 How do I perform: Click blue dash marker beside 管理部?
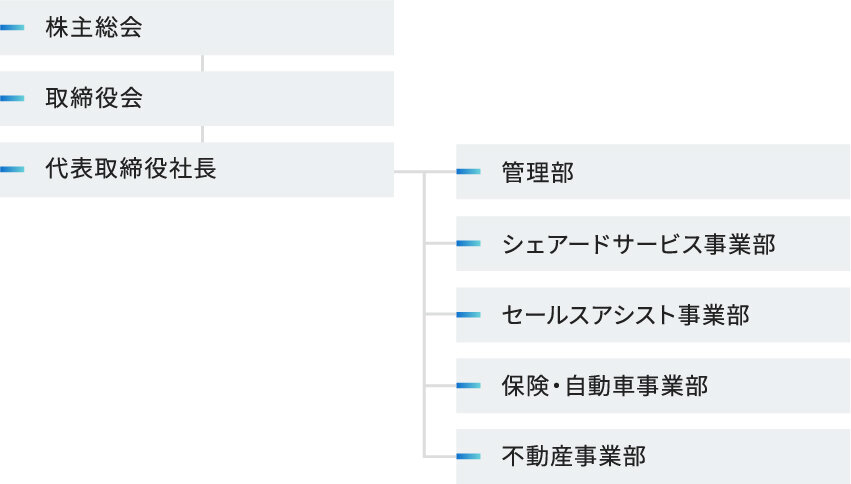[468, 171]
